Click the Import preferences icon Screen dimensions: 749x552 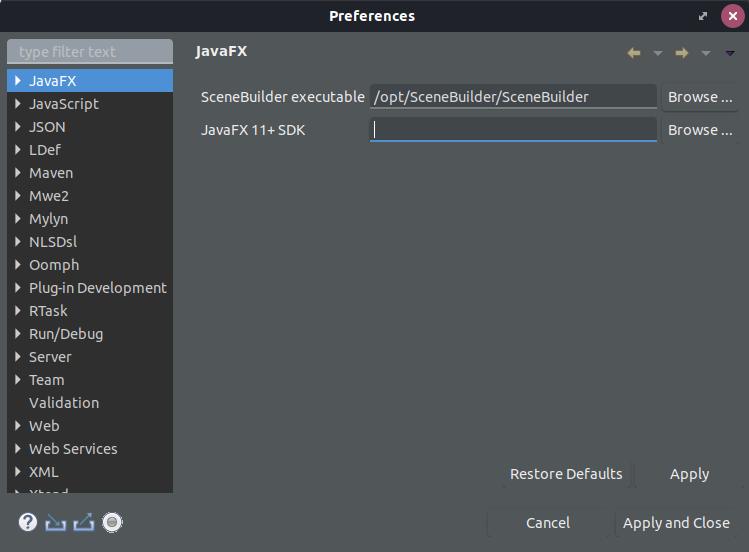pos(55,523)
